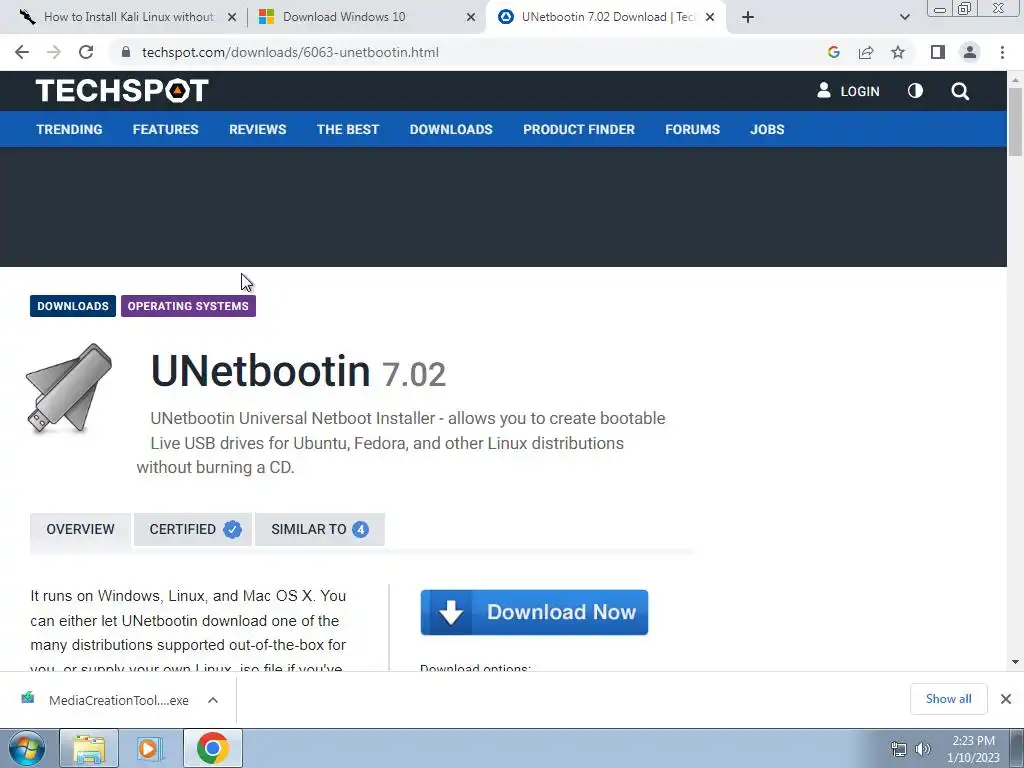Open the Windows Start menu
This screenshot has width=1024, height=768.
pos(27,748)
